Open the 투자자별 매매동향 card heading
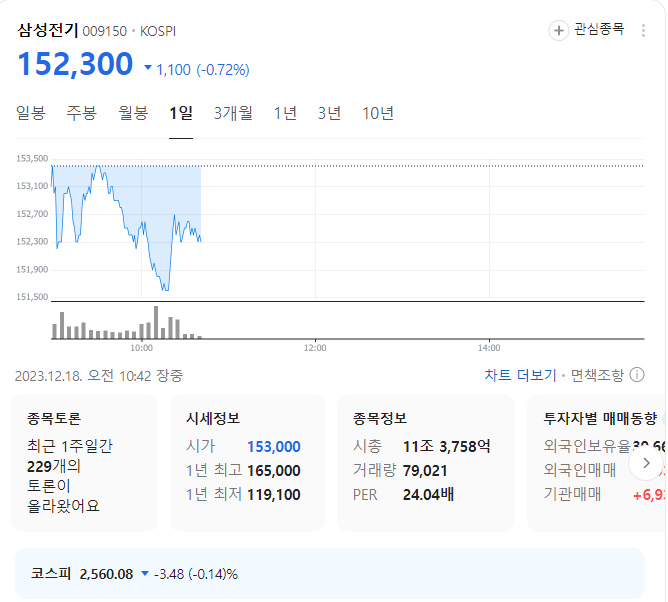This screenshot has height=602, width=668. 600,418
